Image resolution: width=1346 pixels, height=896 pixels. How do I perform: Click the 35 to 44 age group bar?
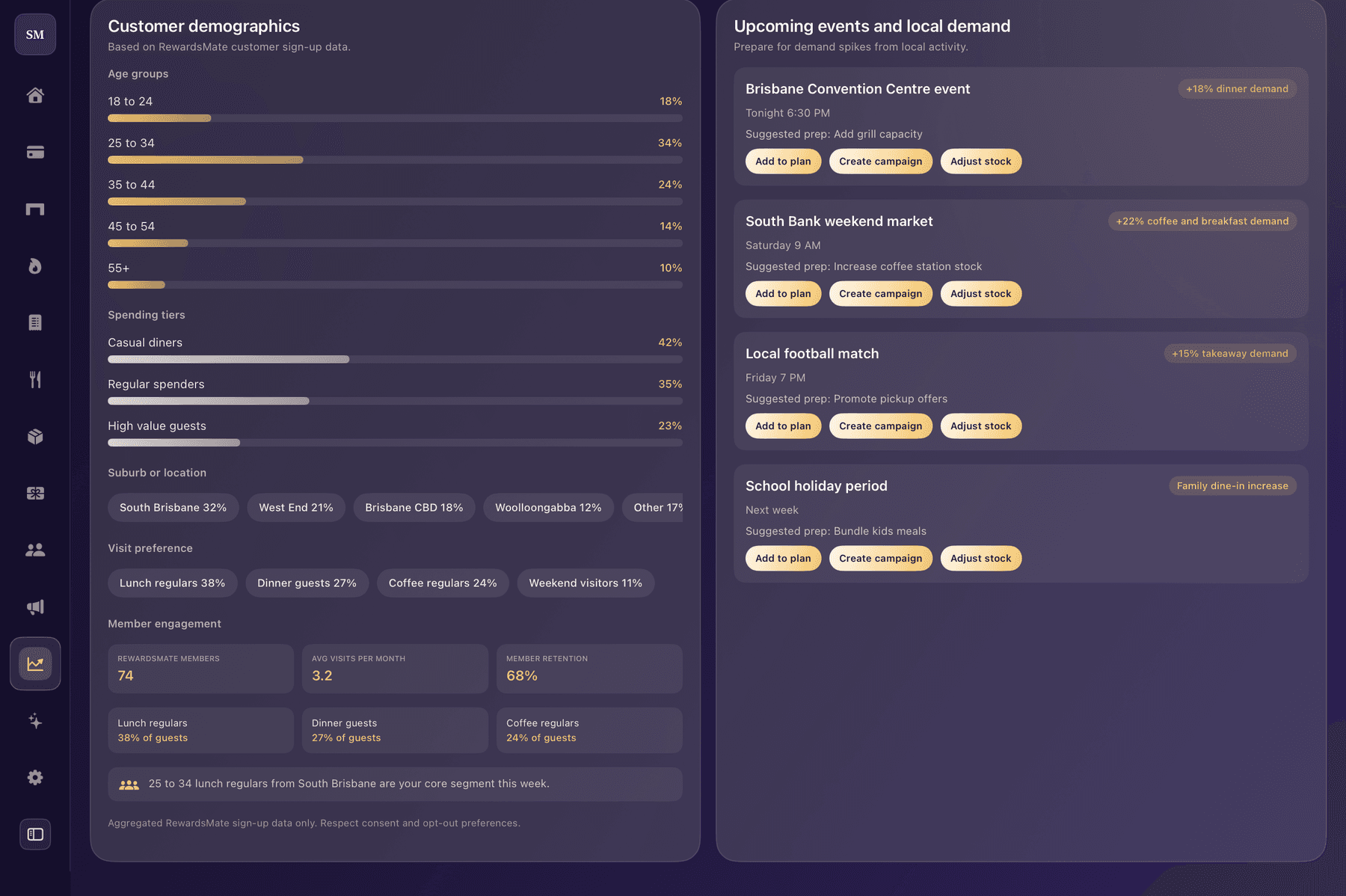(395, 202)
